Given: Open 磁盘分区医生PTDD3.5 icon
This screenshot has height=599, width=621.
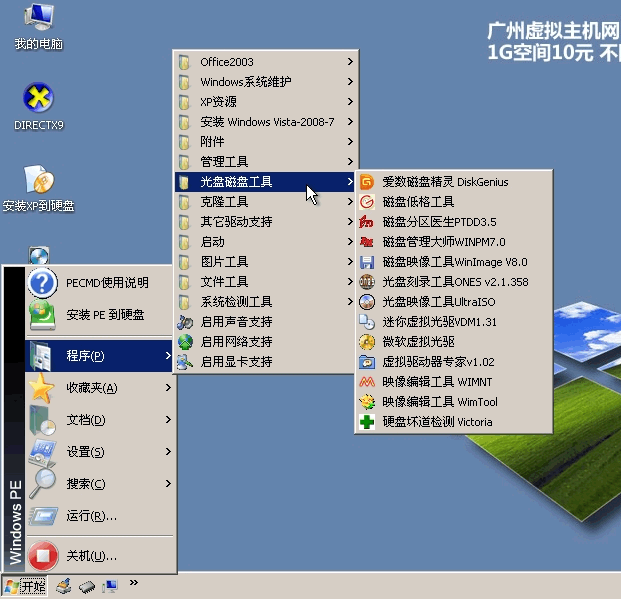Looking at the screenshot, I should tap(367, 222).
